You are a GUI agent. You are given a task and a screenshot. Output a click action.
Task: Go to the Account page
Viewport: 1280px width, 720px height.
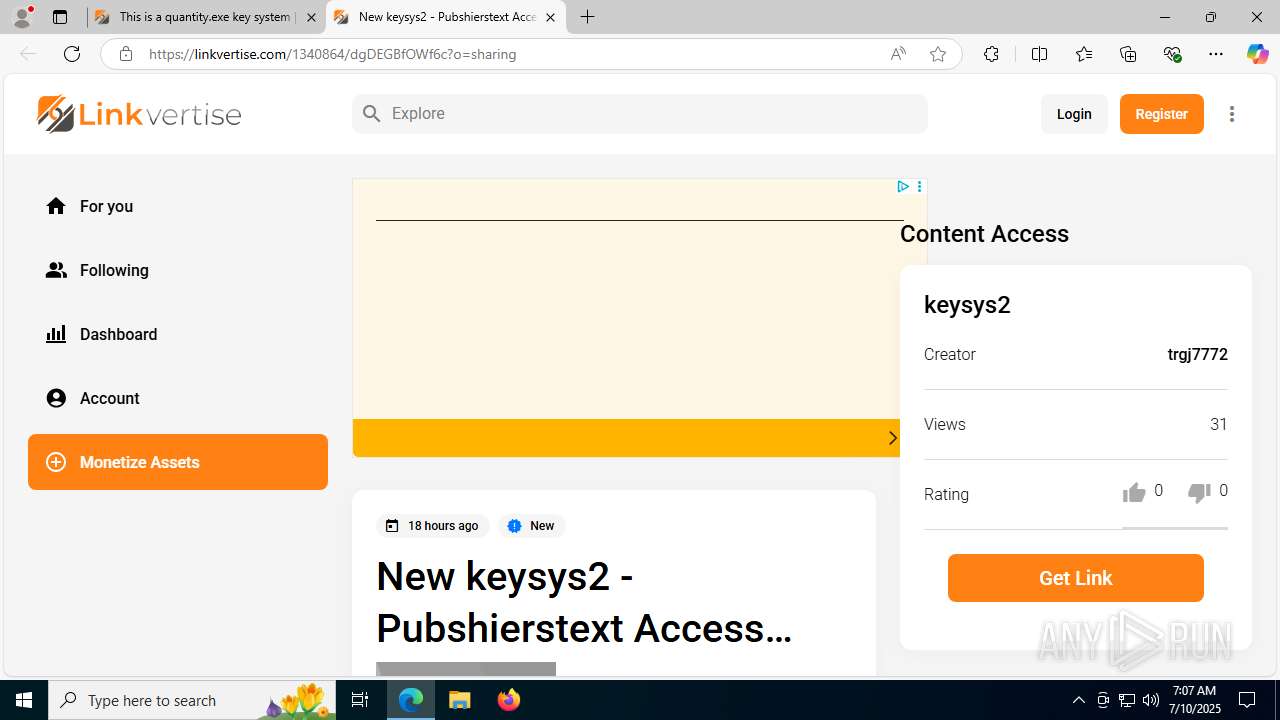109,398
